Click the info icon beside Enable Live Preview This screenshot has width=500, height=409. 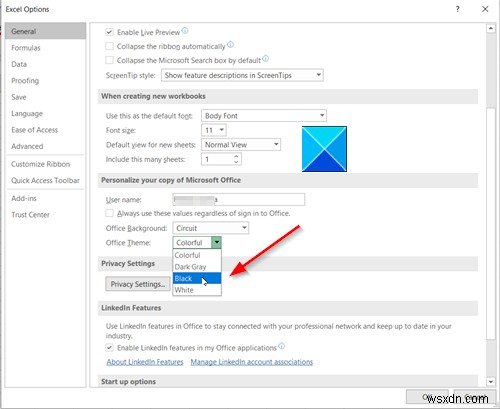tap(185, 30)
